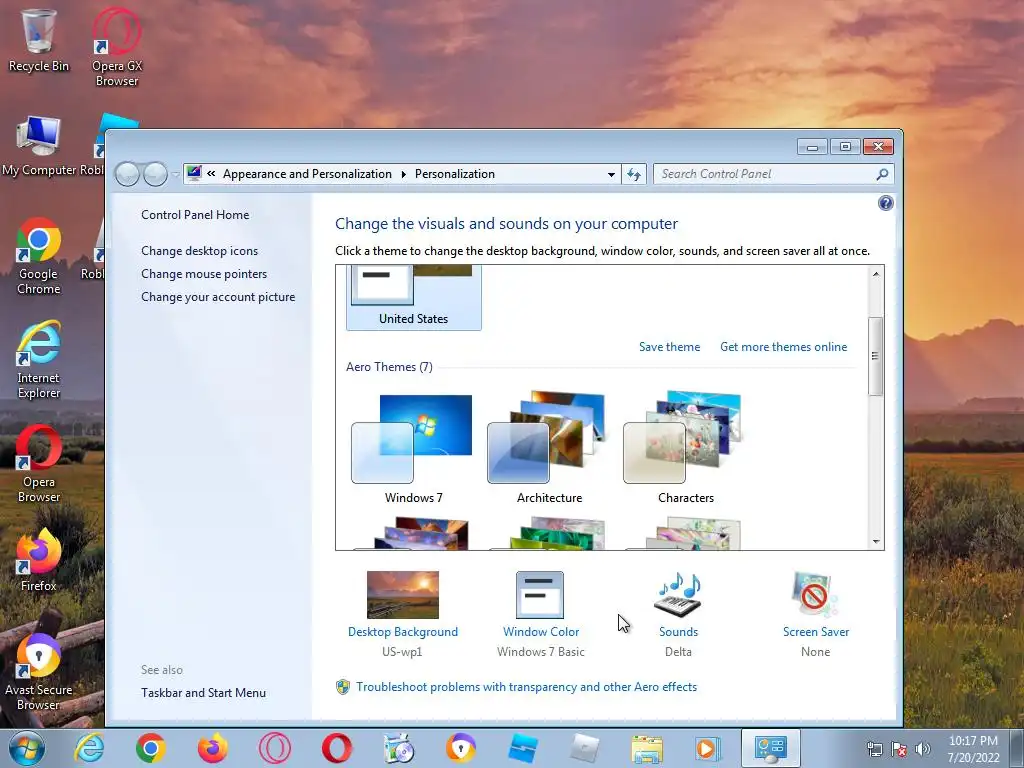Open Avast Secure Browser desktop icon

click(39, 673)
